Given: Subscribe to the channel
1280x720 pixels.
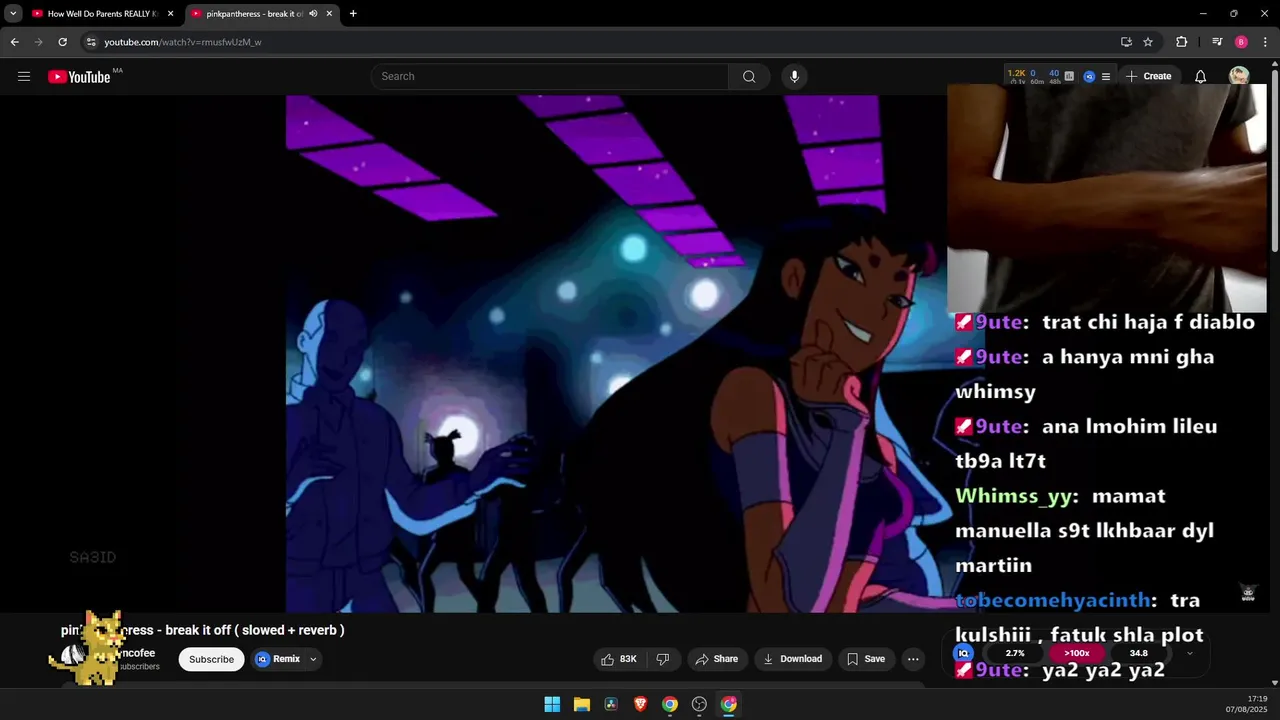Looking at the screenshot, I should pos(211,659).
